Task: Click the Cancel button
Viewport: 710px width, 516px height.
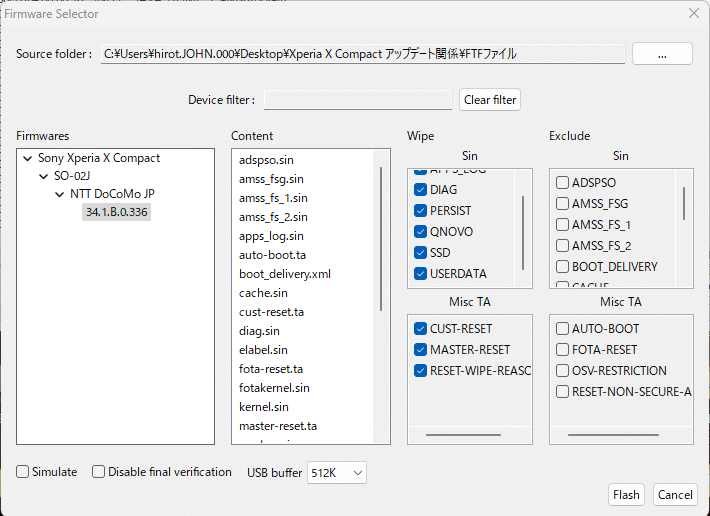Action: tap(675, 495)
